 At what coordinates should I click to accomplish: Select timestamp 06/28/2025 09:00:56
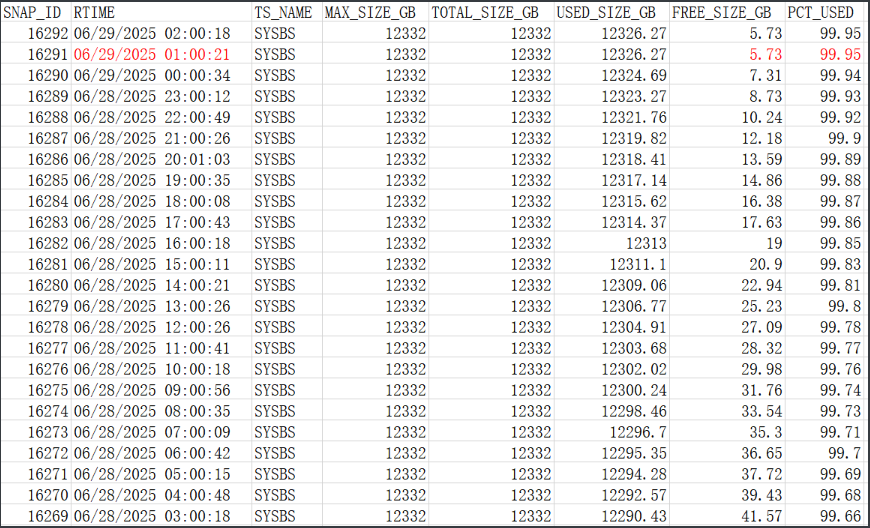point(151,390)
